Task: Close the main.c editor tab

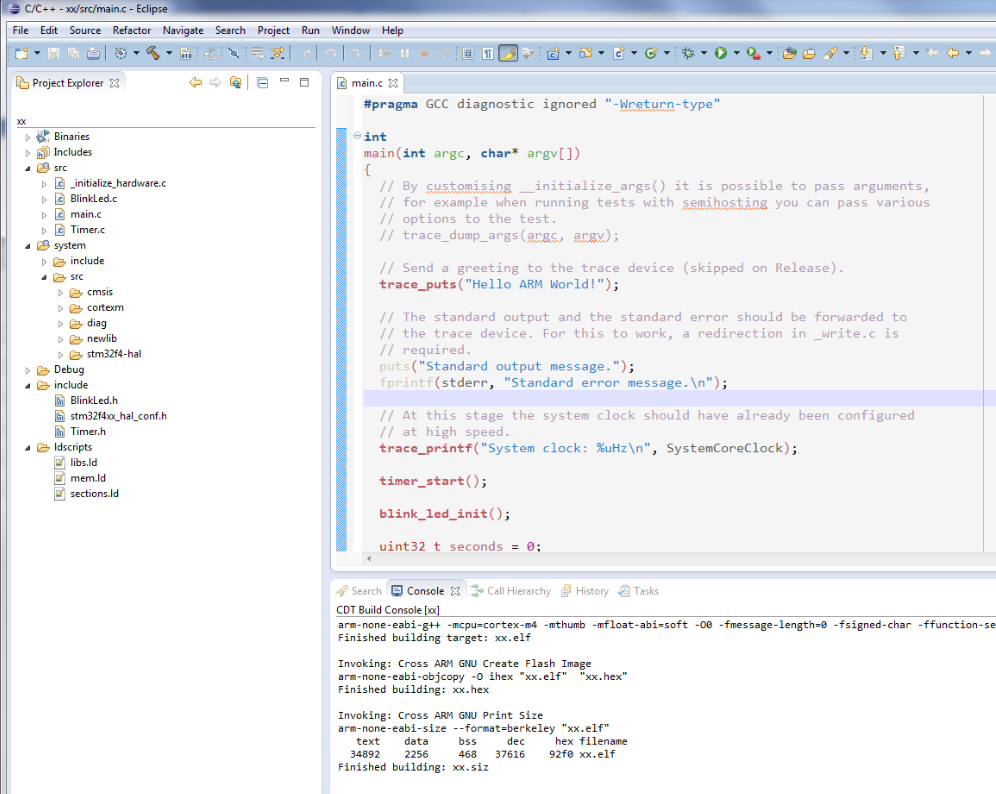Action: [393, 83]
